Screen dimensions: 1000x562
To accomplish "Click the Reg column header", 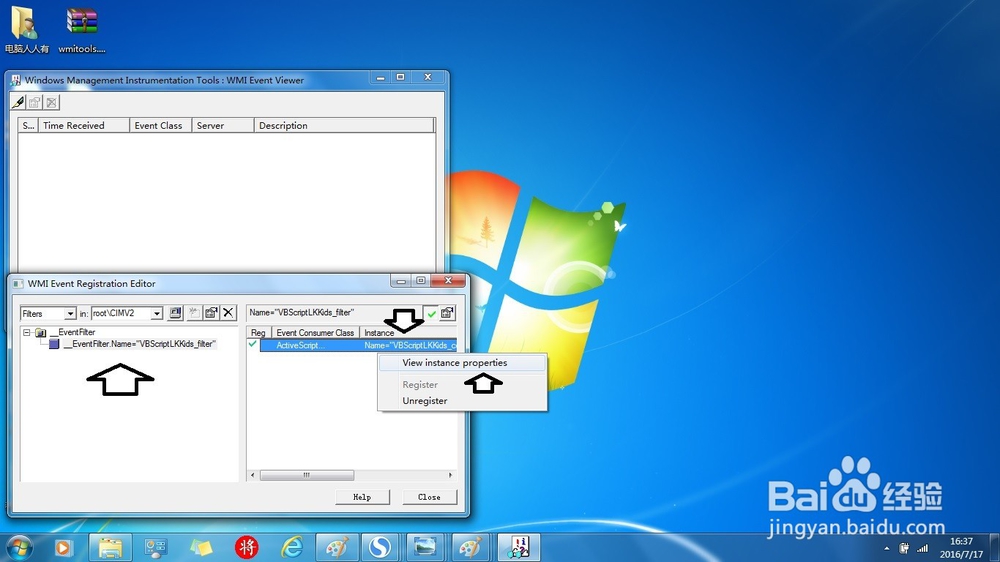I will click(258, 332).
